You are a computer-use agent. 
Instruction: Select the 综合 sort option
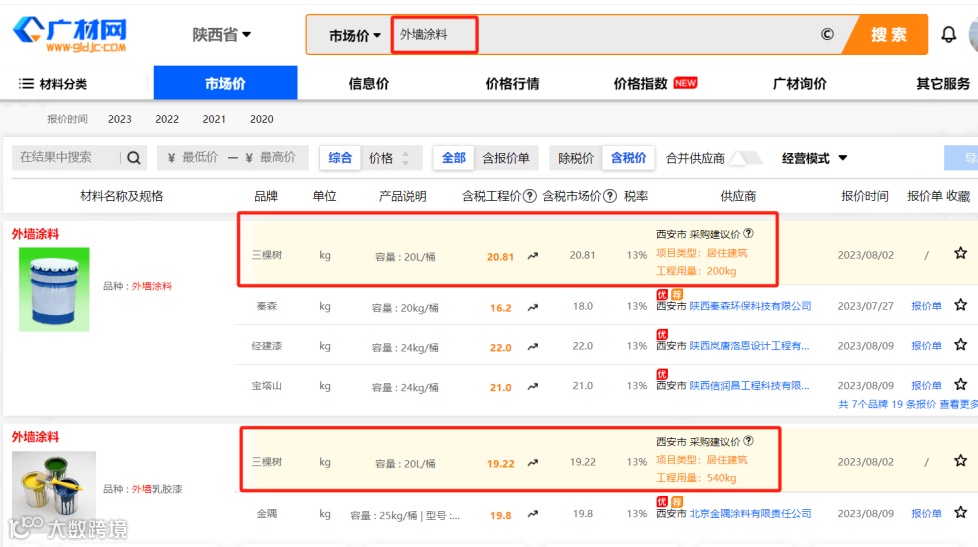click(340, 158)
